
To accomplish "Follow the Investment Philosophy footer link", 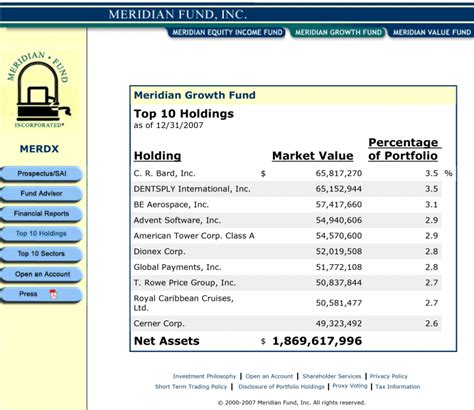I will point(204,376).
